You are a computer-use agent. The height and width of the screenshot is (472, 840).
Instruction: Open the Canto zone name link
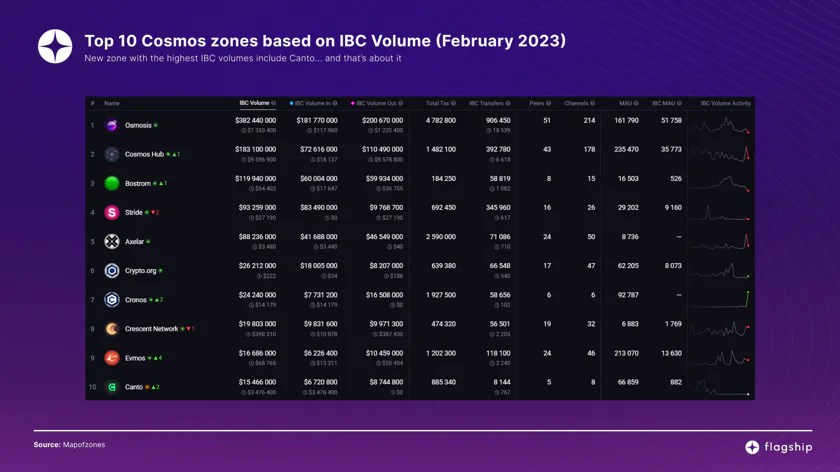(x=134, y=387)
